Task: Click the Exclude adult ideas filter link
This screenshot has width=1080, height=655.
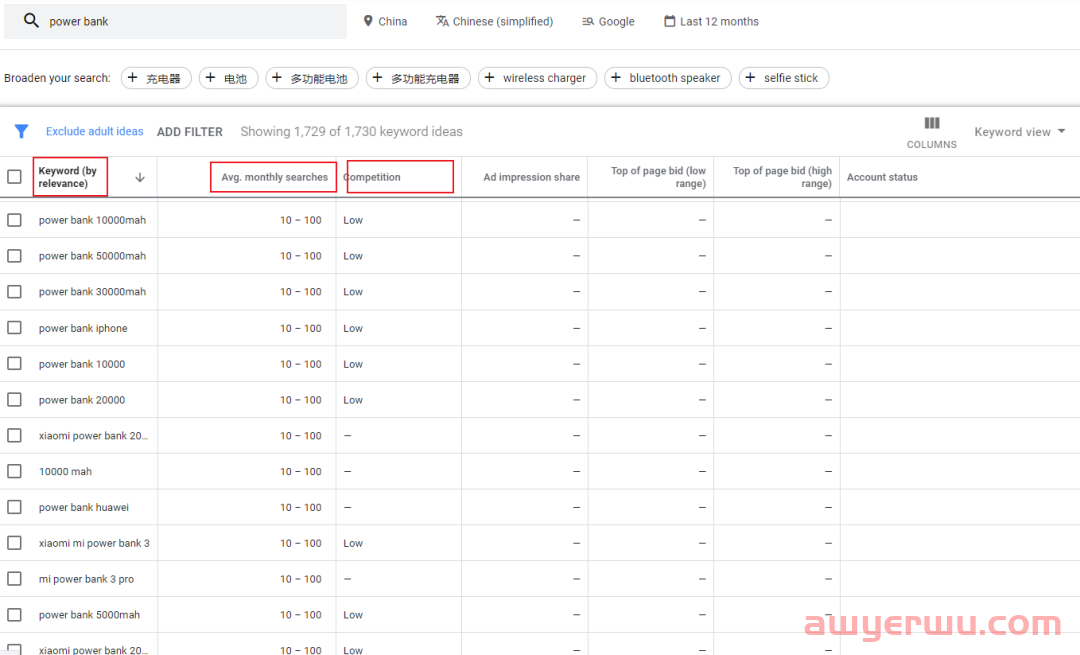Action: click(94, 131)
